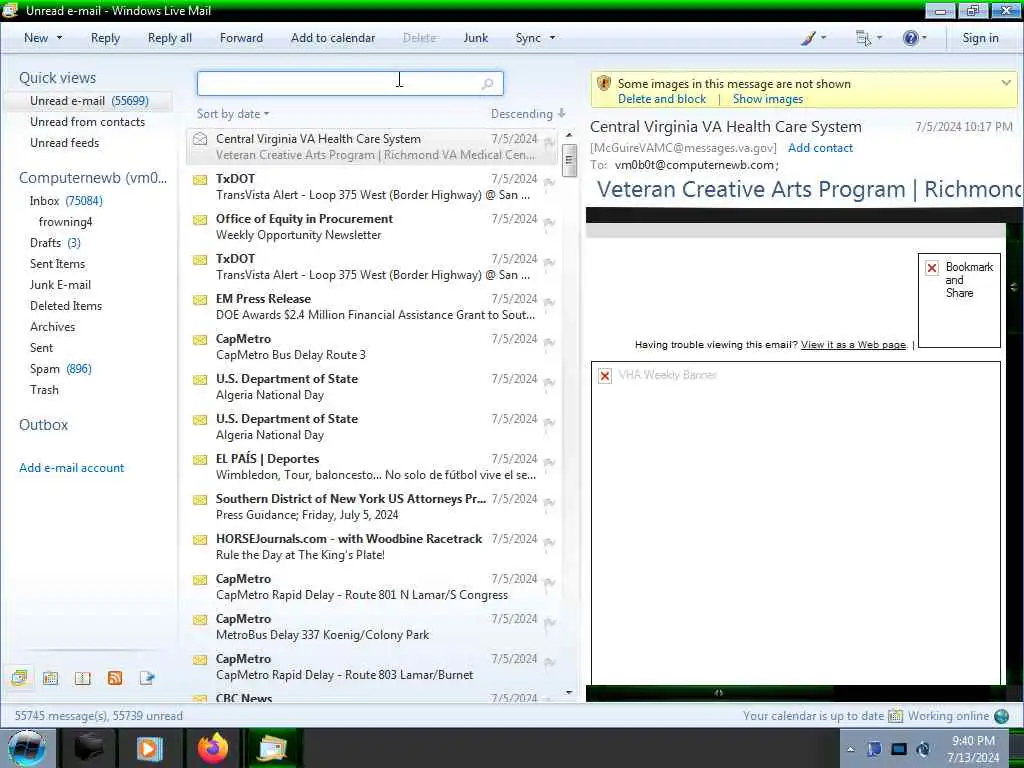Open the blue Help icon

pyautogui.click(x=910, y=38)
